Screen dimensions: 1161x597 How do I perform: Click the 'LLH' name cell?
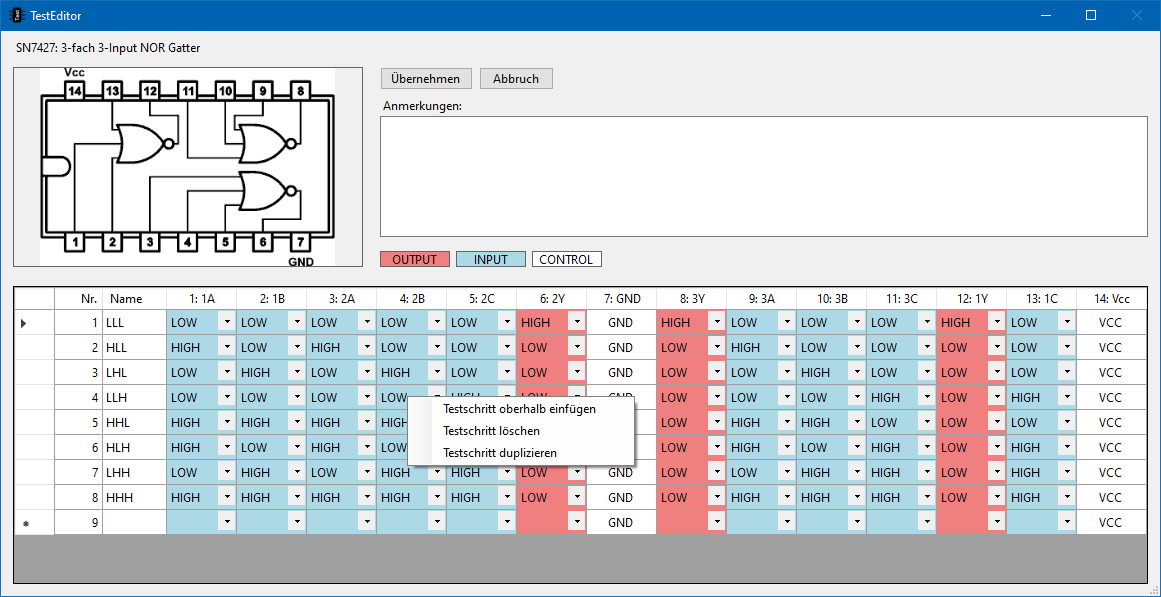pyautogui.click(x=134, y=398)
